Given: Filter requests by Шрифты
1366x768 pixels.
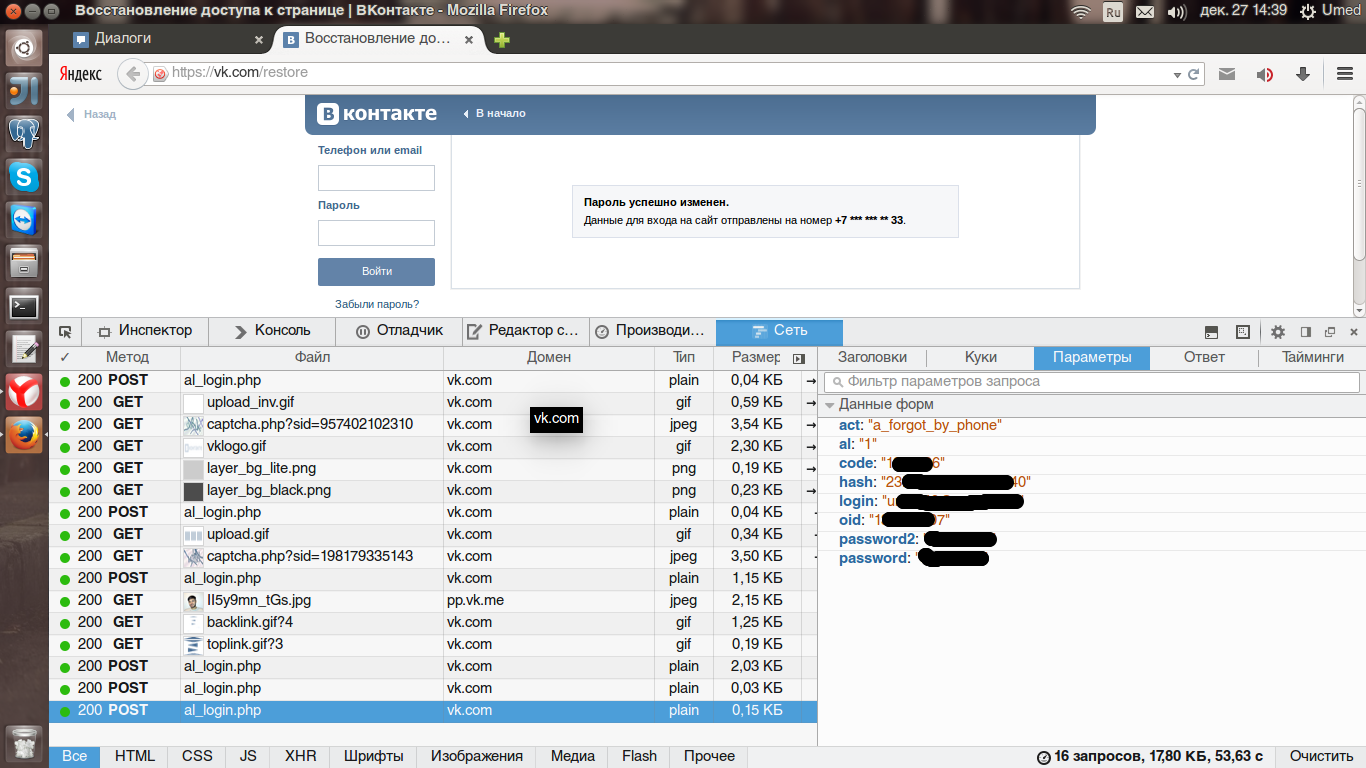Looking at the screenshot, I should tap(374, 757).
